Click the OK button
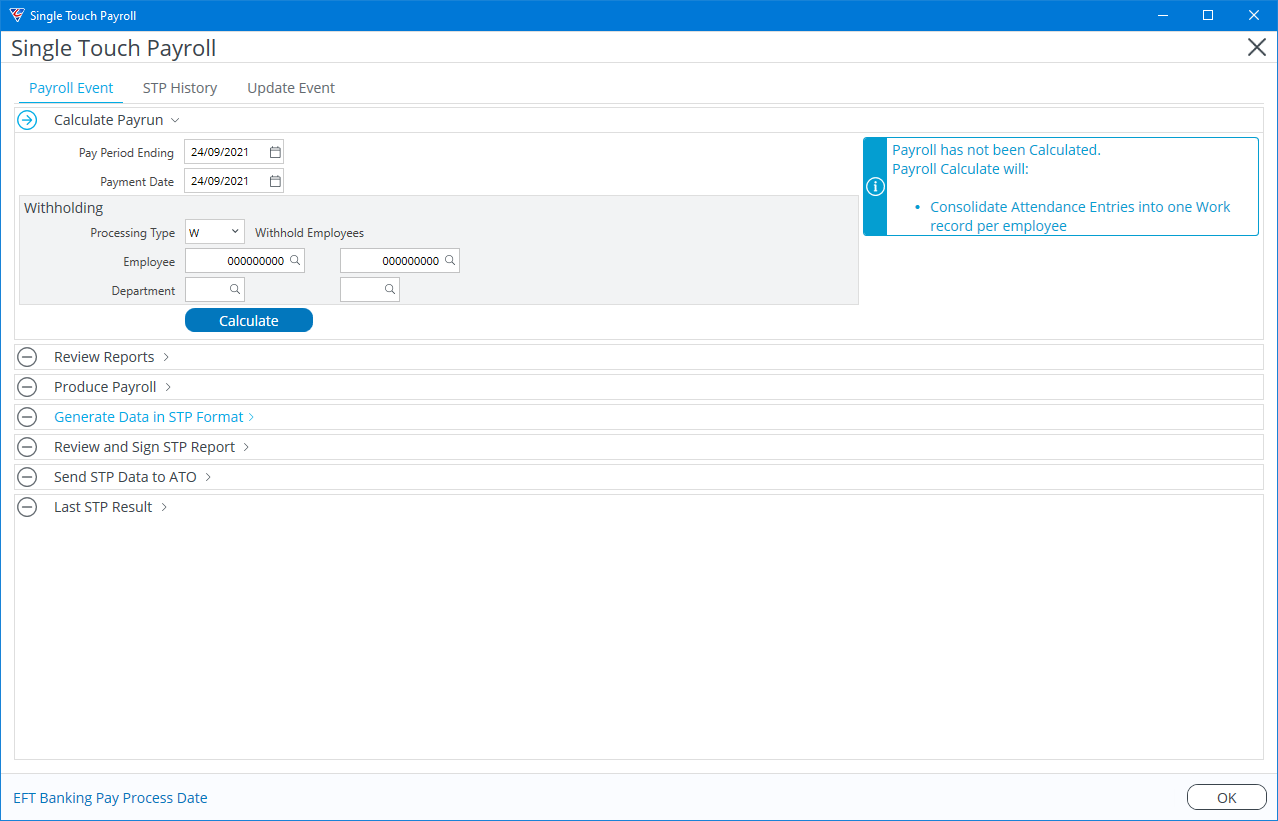 (x=1227, y=797)
